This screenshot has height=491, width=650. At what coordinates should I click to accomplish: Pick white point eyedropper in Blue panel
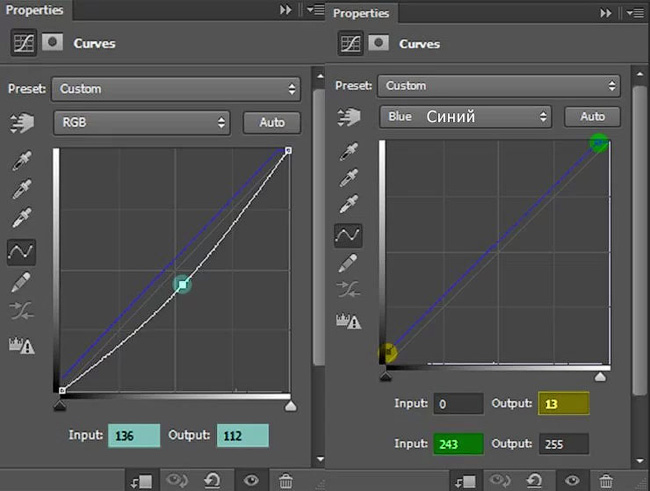click(x=349, y=204)
